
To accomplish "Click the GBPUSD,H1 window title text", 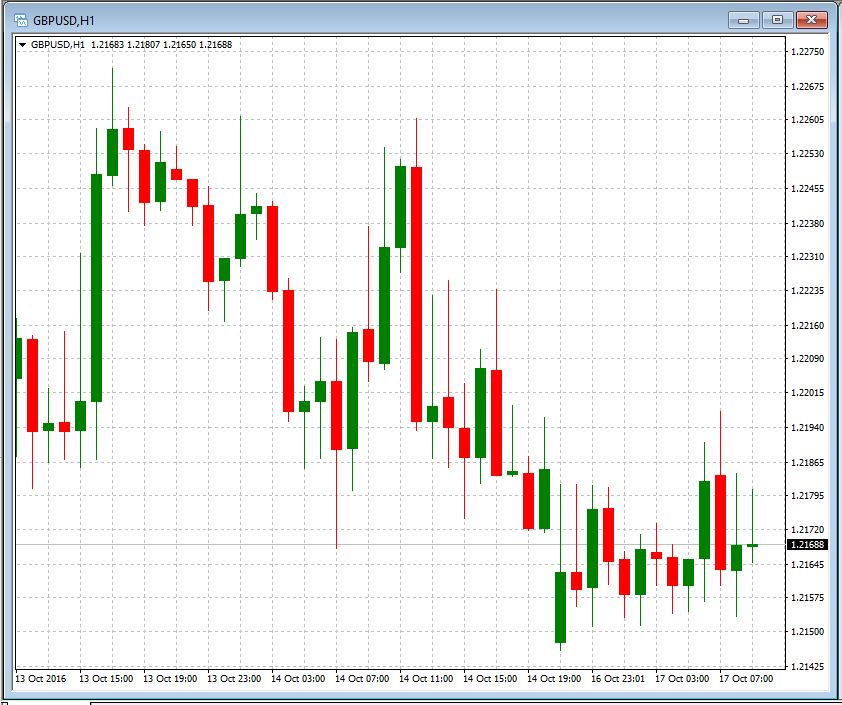I will (x=64, y=21).
